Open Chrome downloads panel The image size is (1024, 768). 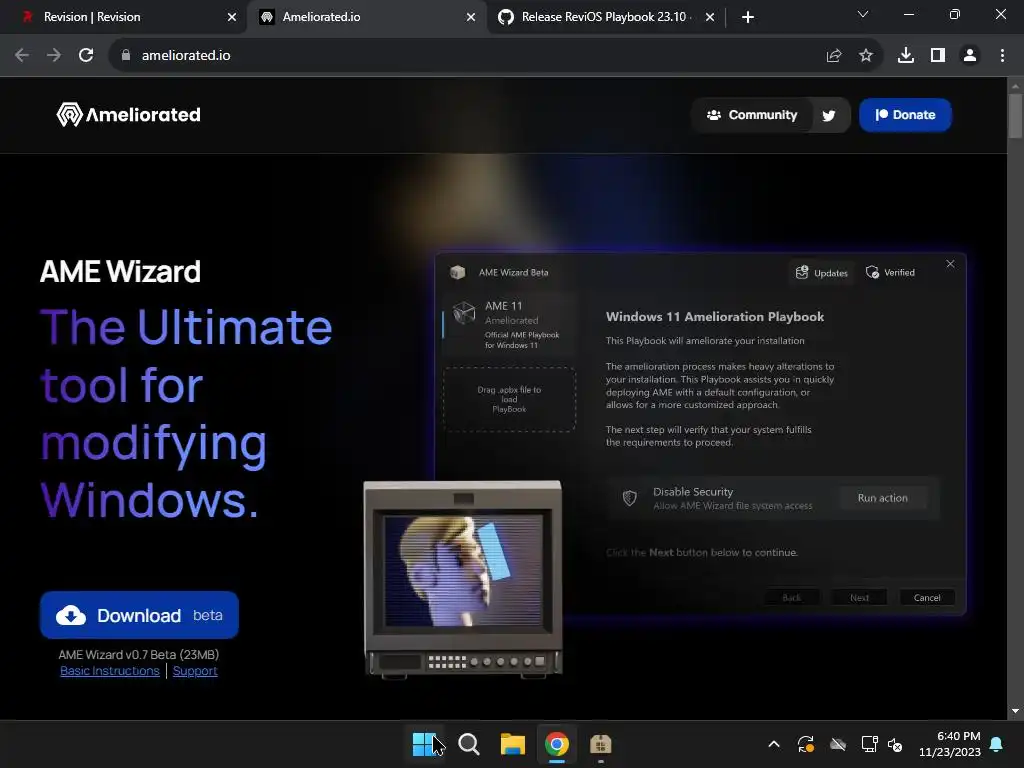(x=906, y=56)
